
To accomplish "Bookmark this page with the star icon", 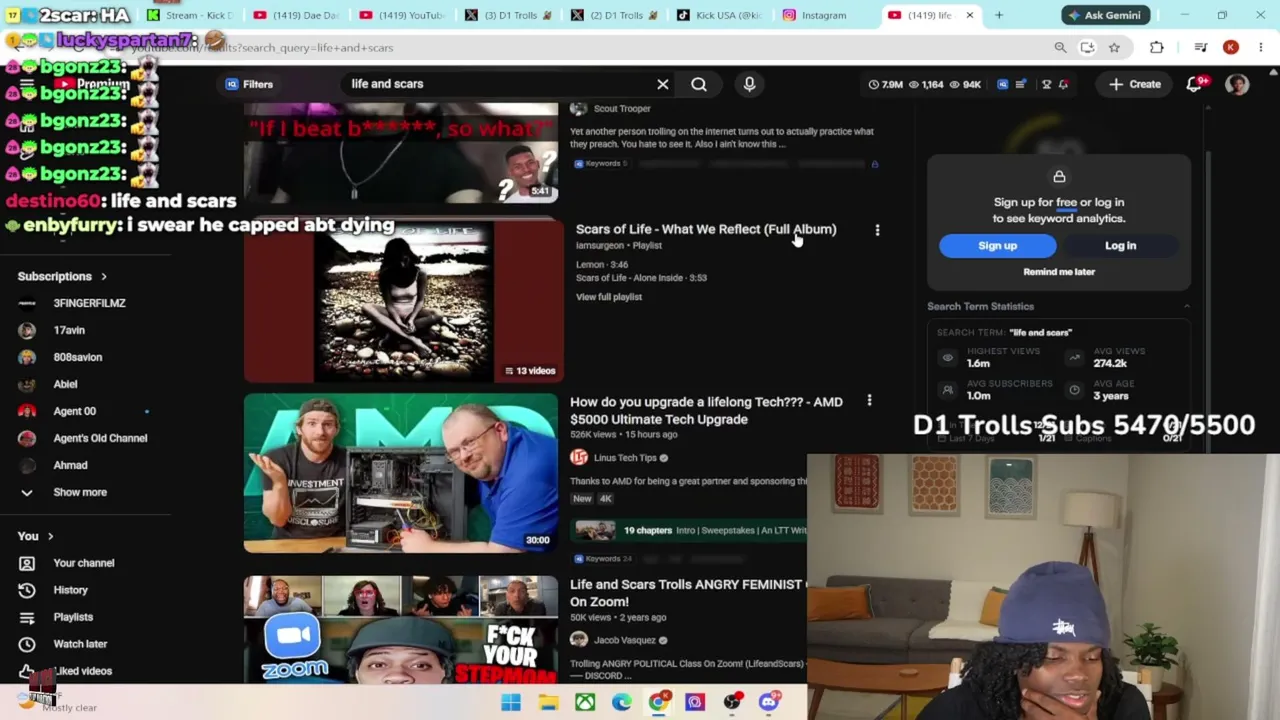I will tap(1114, 47).
